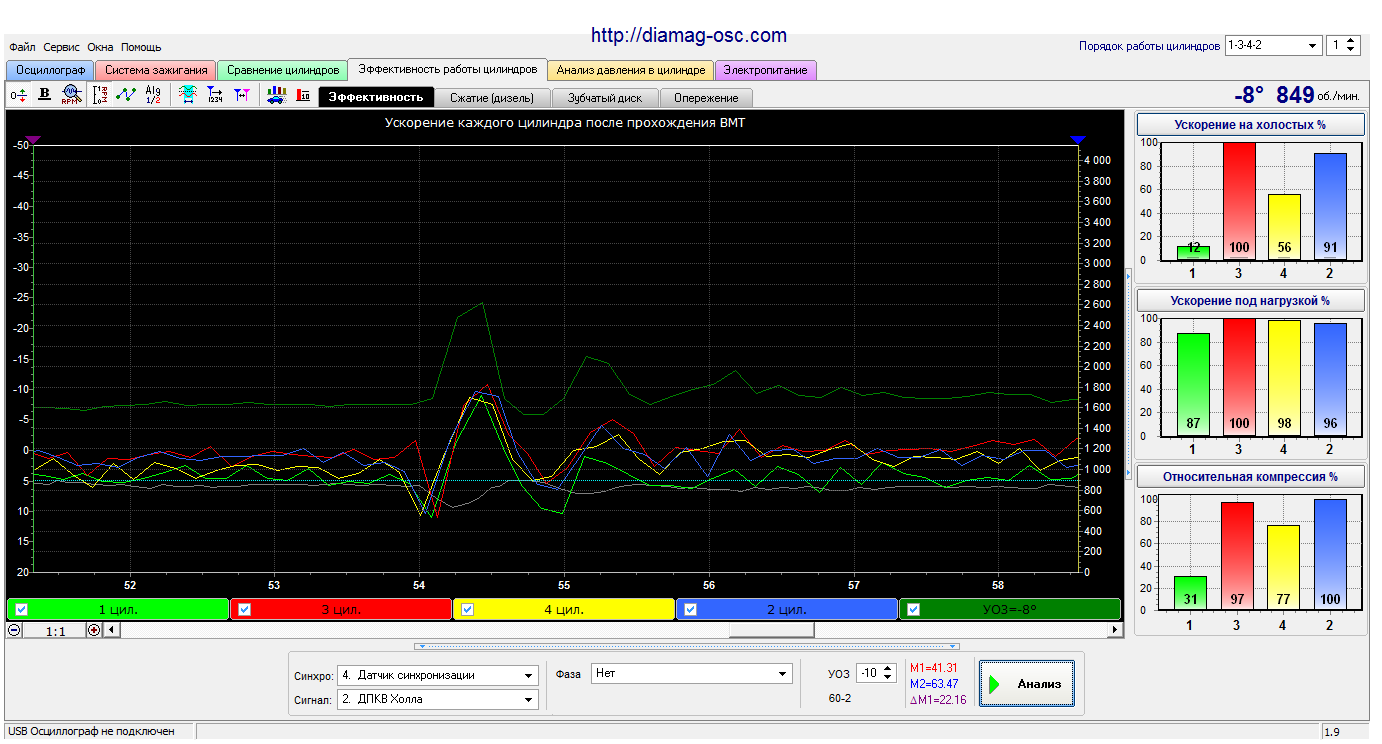
Task: Click the cyan curve measurement toolbar icon
Action: [187, 95]
